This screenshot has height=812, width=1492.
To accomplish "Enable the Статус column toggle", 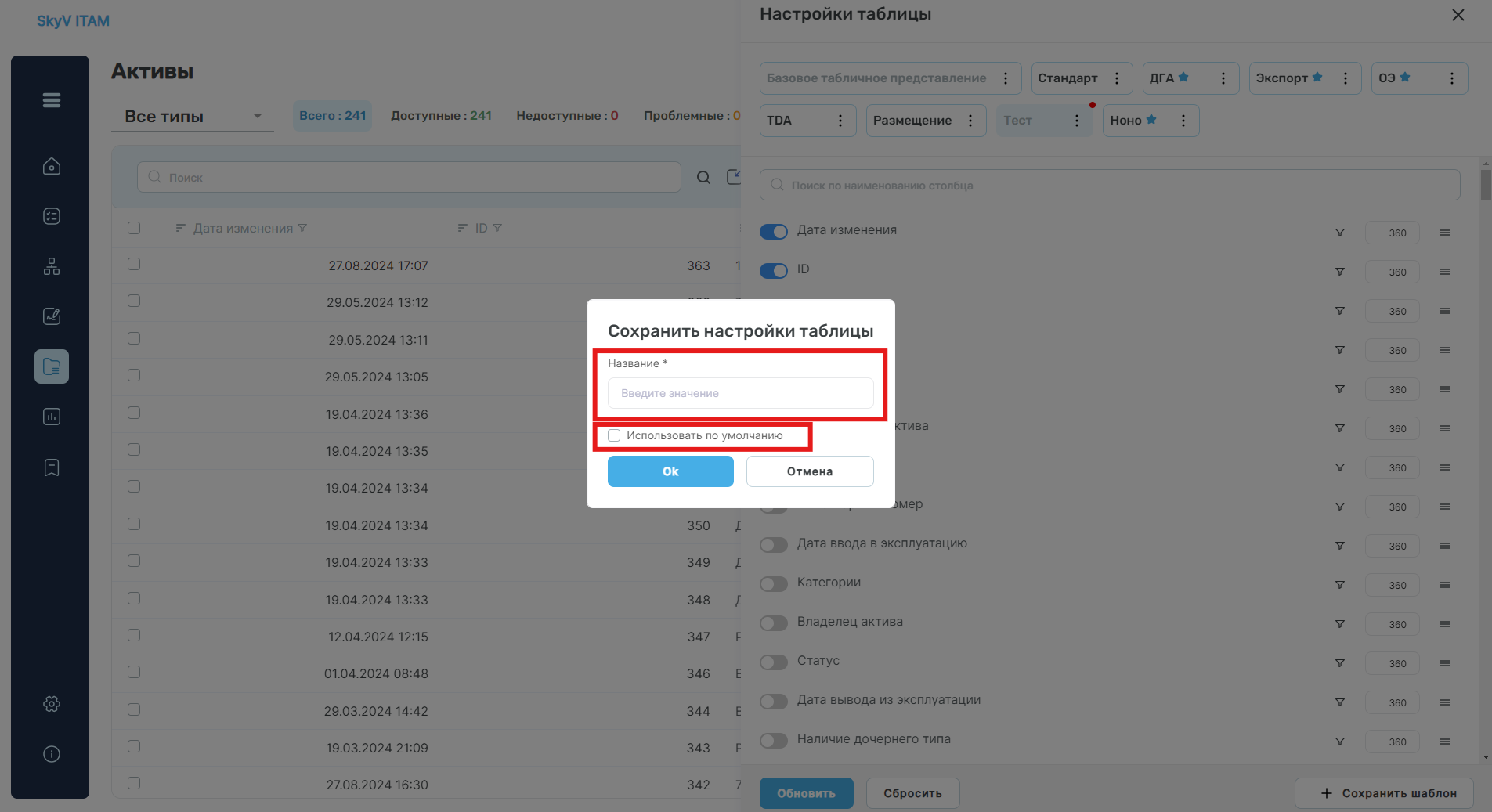I will [x=774, y=662].
